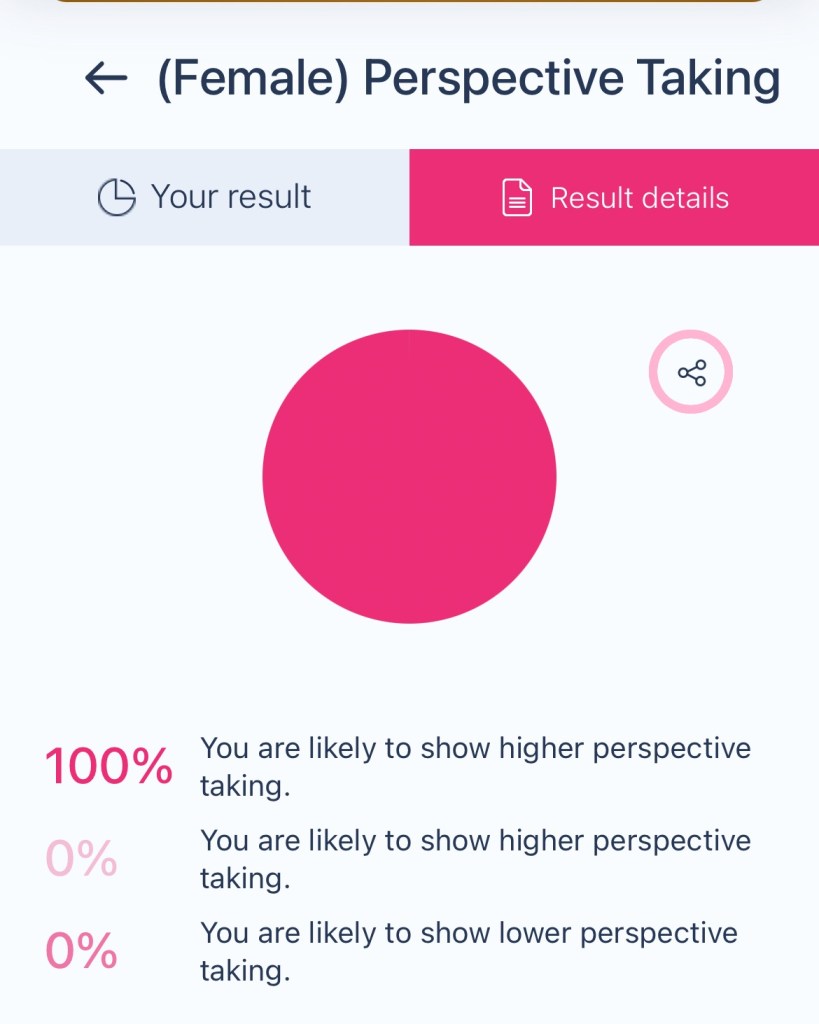Click the document icon in Result details tab
The width and height of the screenshot is (819, 1024).
[516, 198]
